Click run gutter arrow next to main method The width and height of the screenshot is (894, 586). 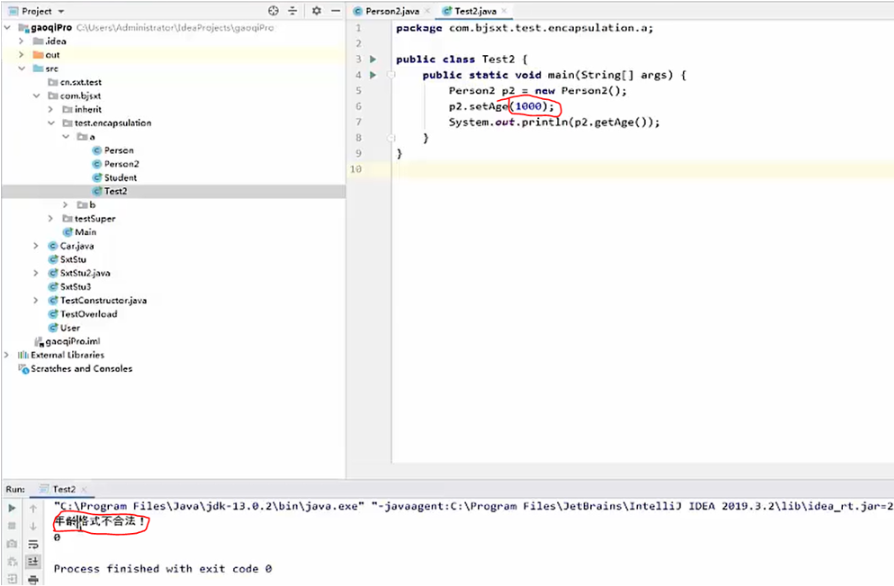(x=373, y=75)
